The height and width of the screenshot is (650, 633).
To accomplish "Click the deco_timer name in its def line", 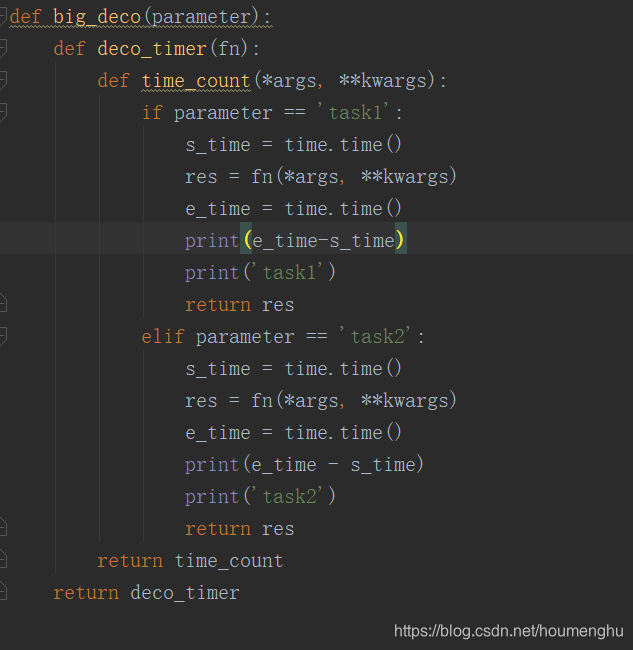I will [152, 49].
